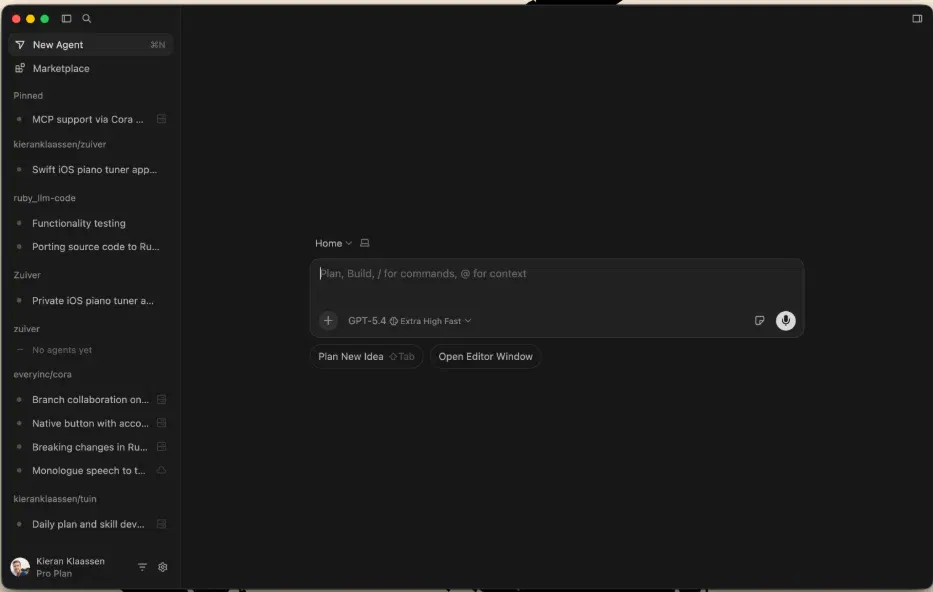This screenshot has height=592, width=933.
Task: Click the cloud icon beside Monologue speech agent
Action: 161,471
